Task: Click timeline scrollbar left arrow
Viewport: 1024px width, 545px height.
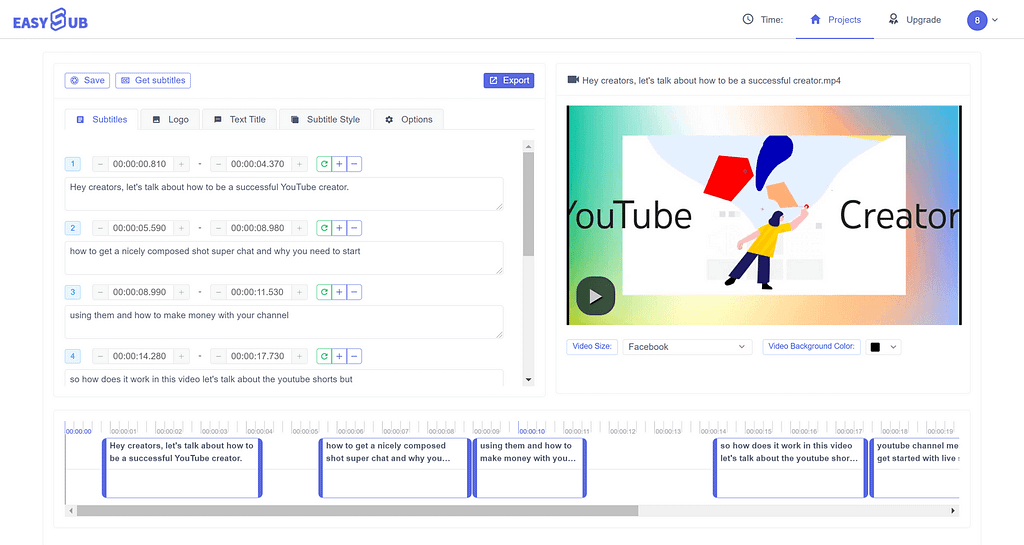Action: (x=71, y=510)
